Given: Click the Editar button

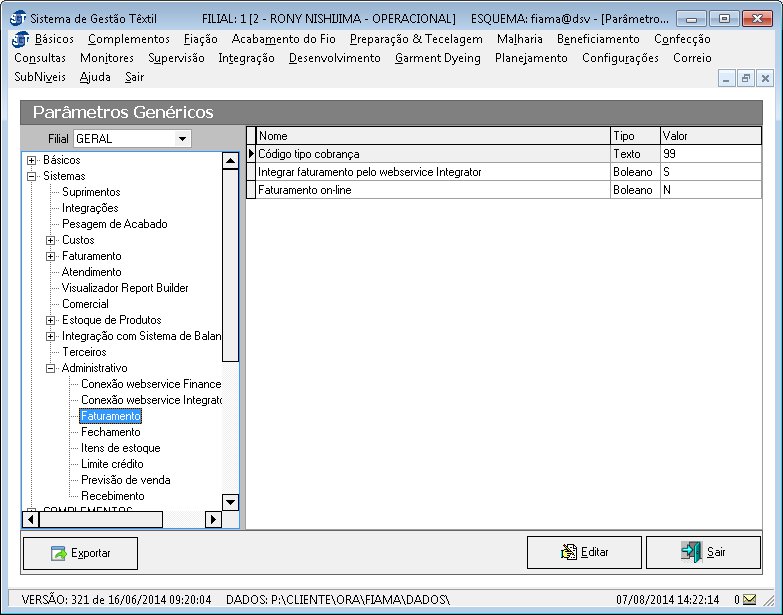Looking at the screenshot, I should [x=584, y=552].
